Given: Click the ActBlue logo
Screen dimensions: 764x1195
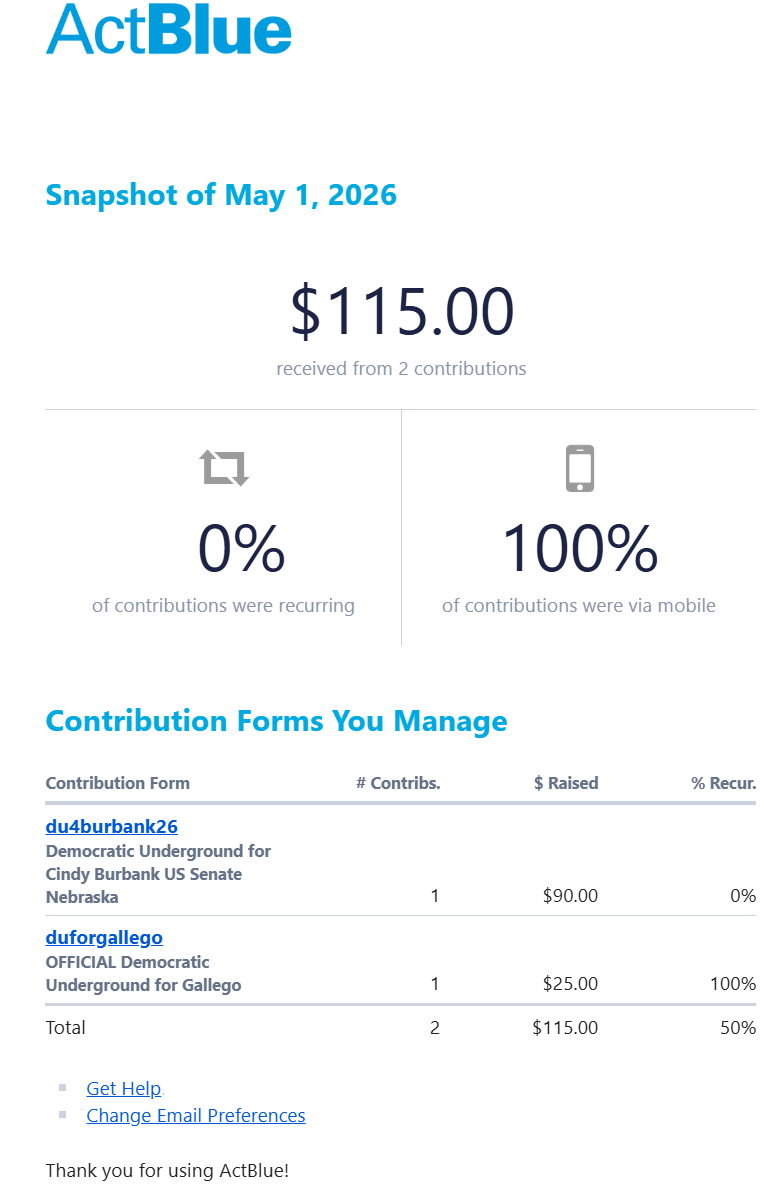Looking at the screenshot, I should tap(169, 30).
